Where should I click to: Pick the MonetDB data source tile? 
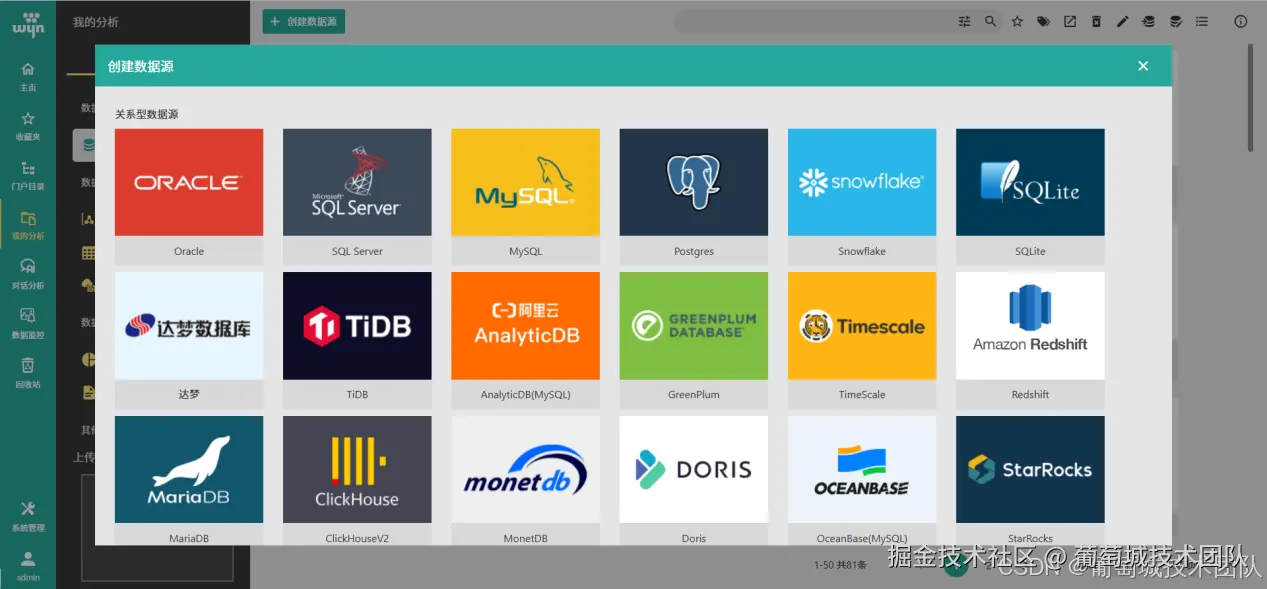(x=525, y=481)
